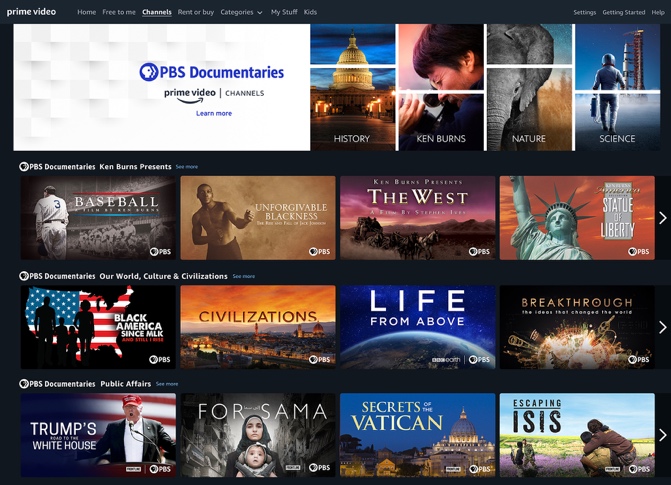Switch to Kids section
671x485 pixels.
click(x=310, y=12)
